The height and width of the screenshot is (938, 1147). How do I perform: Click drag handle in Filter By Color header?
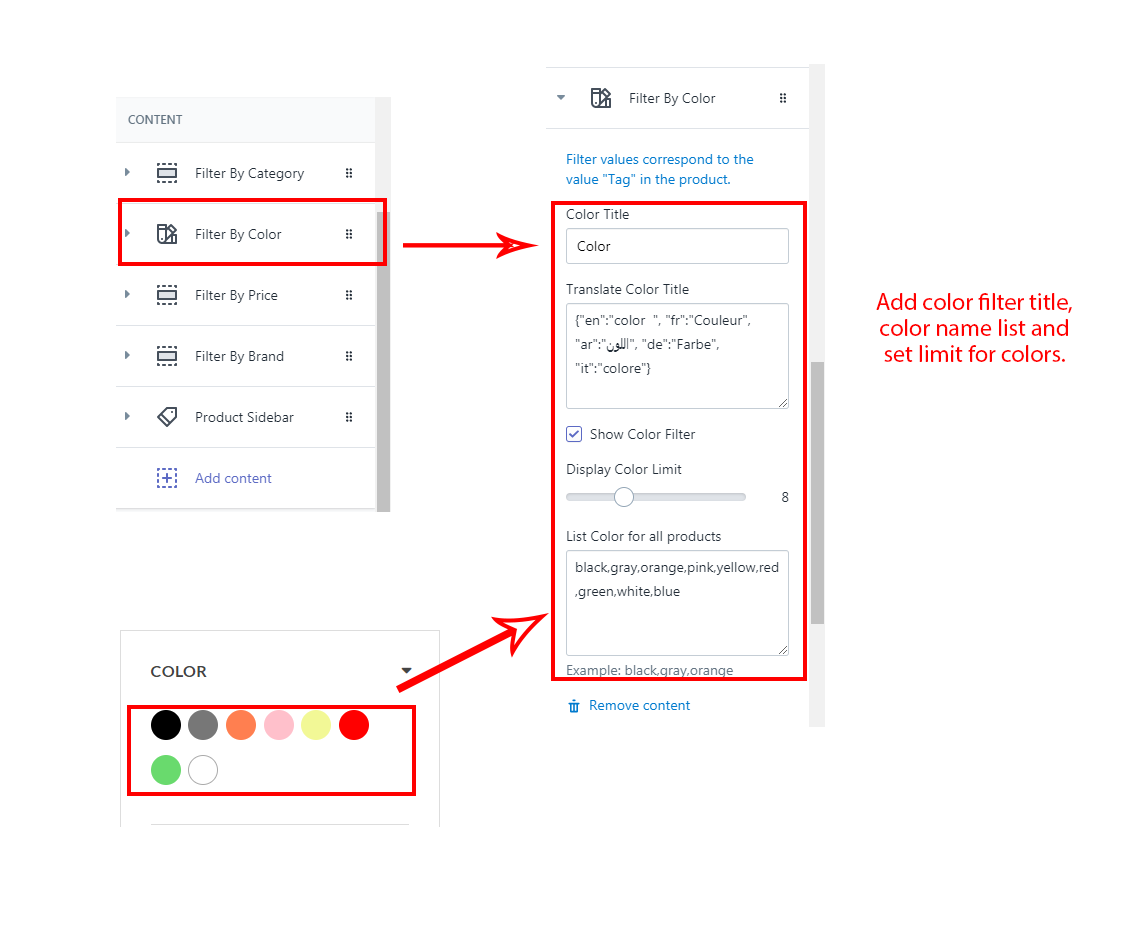click(783, 98)
